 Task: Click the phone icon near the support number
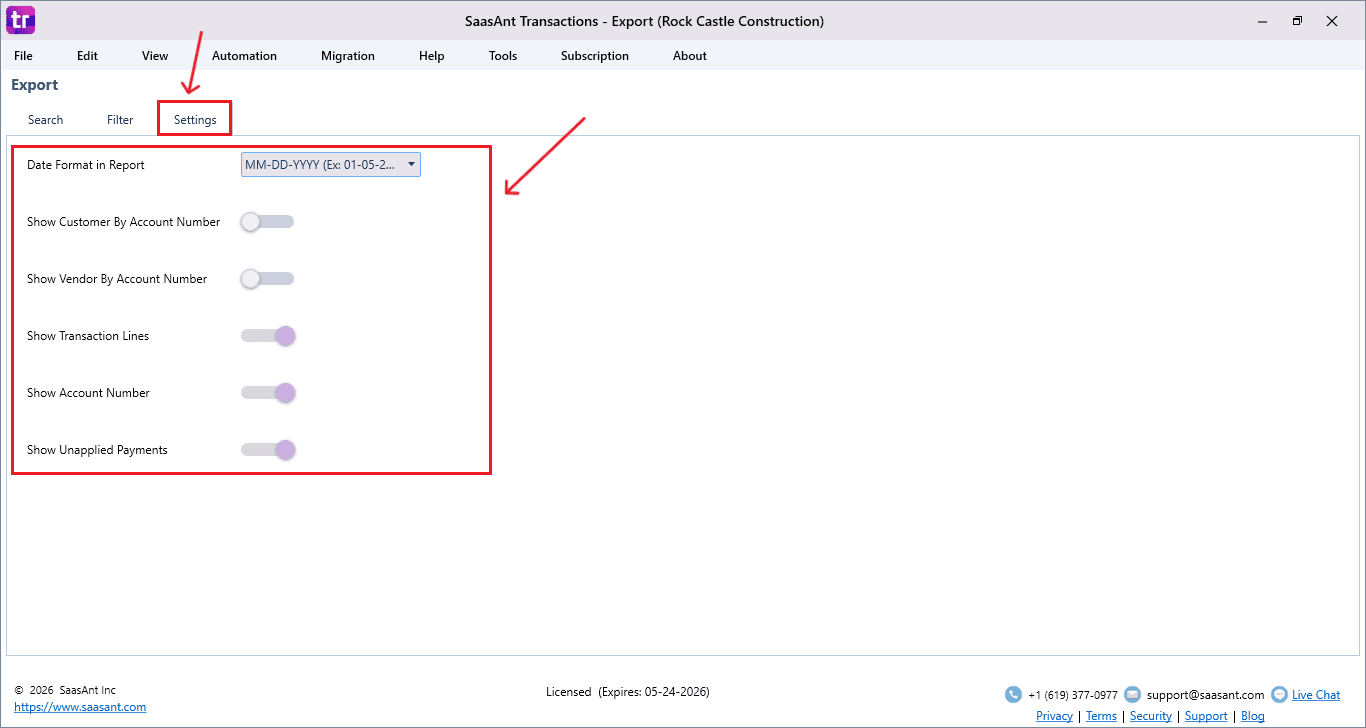click(1013, 694)
